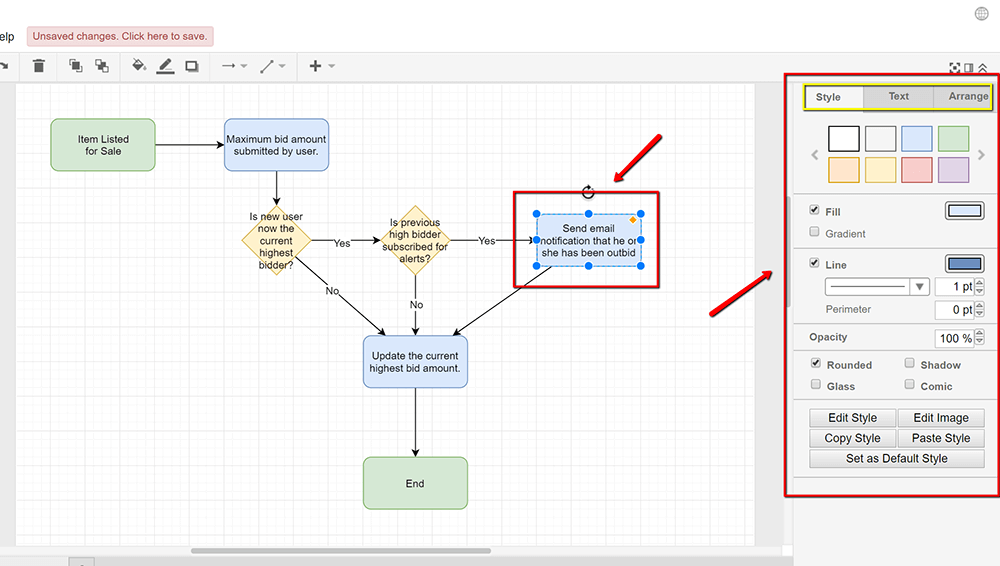This screenshot has width=1000, height=566.
Task: Open the Connection arrow style dropdown
Action: pyautogui.click(x=234, y=66)
